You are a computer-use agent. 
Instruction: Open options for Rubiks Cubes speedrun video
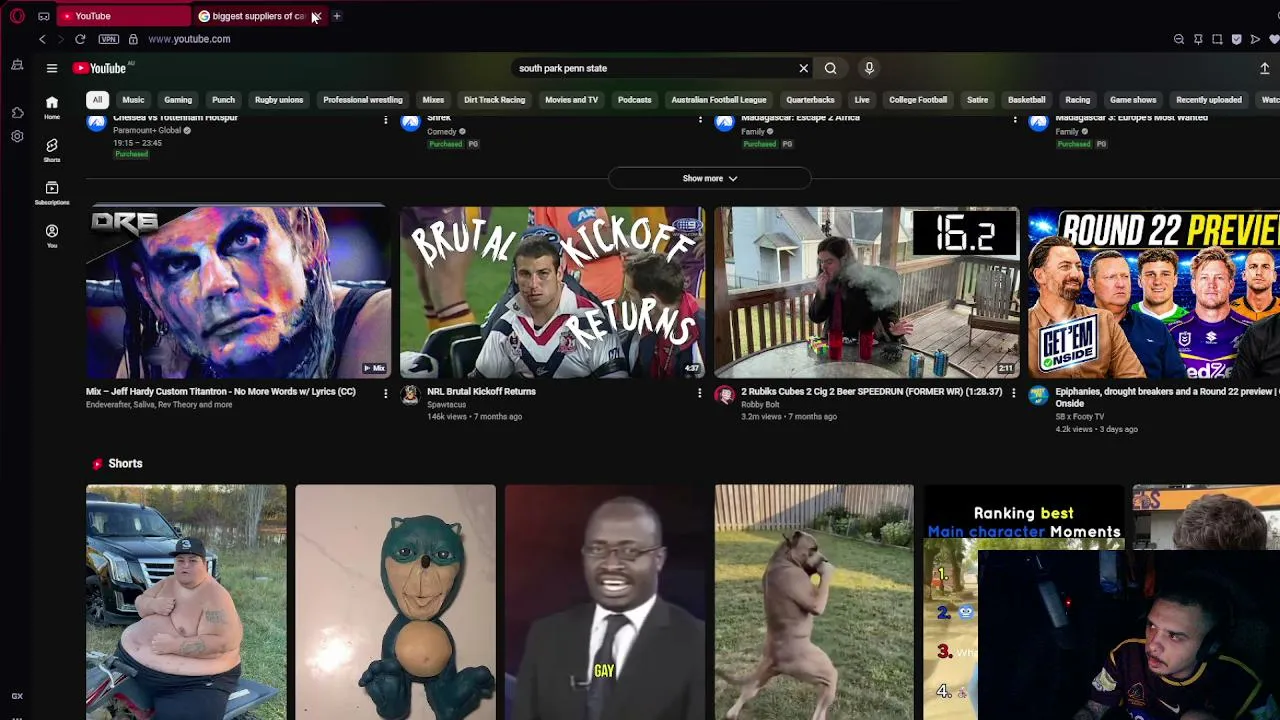click(x=1014, y=394)
